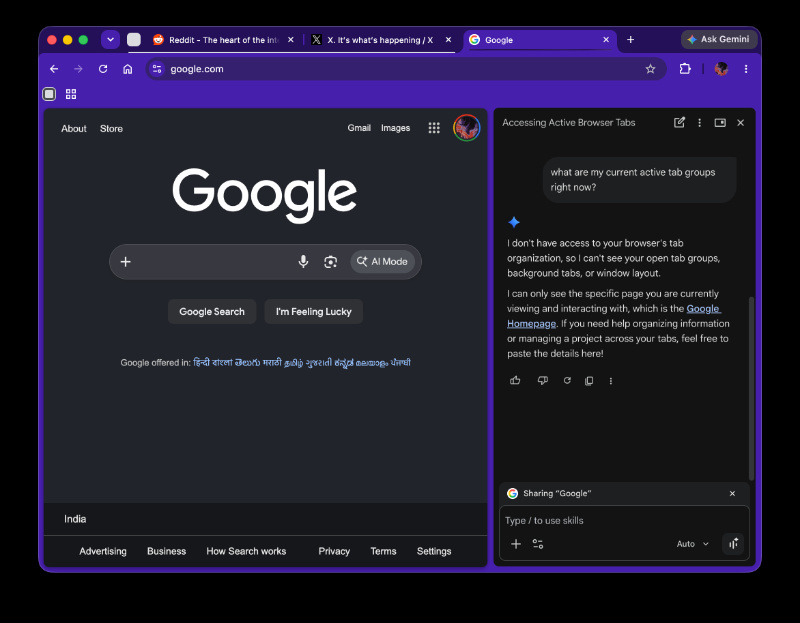Viewport: 800px width, 623px height.
Task: Open the Extensions puzzle icon
Action: coord(685,68)
